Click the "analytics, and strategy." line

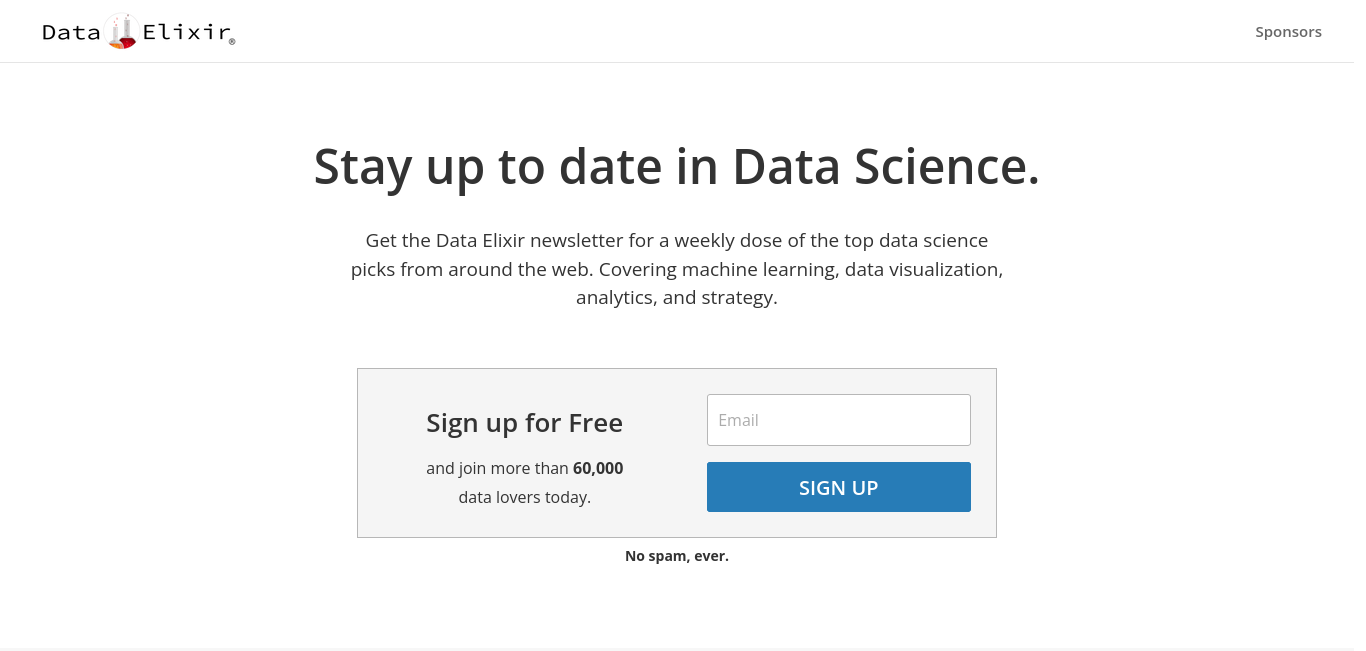(677, 298)
